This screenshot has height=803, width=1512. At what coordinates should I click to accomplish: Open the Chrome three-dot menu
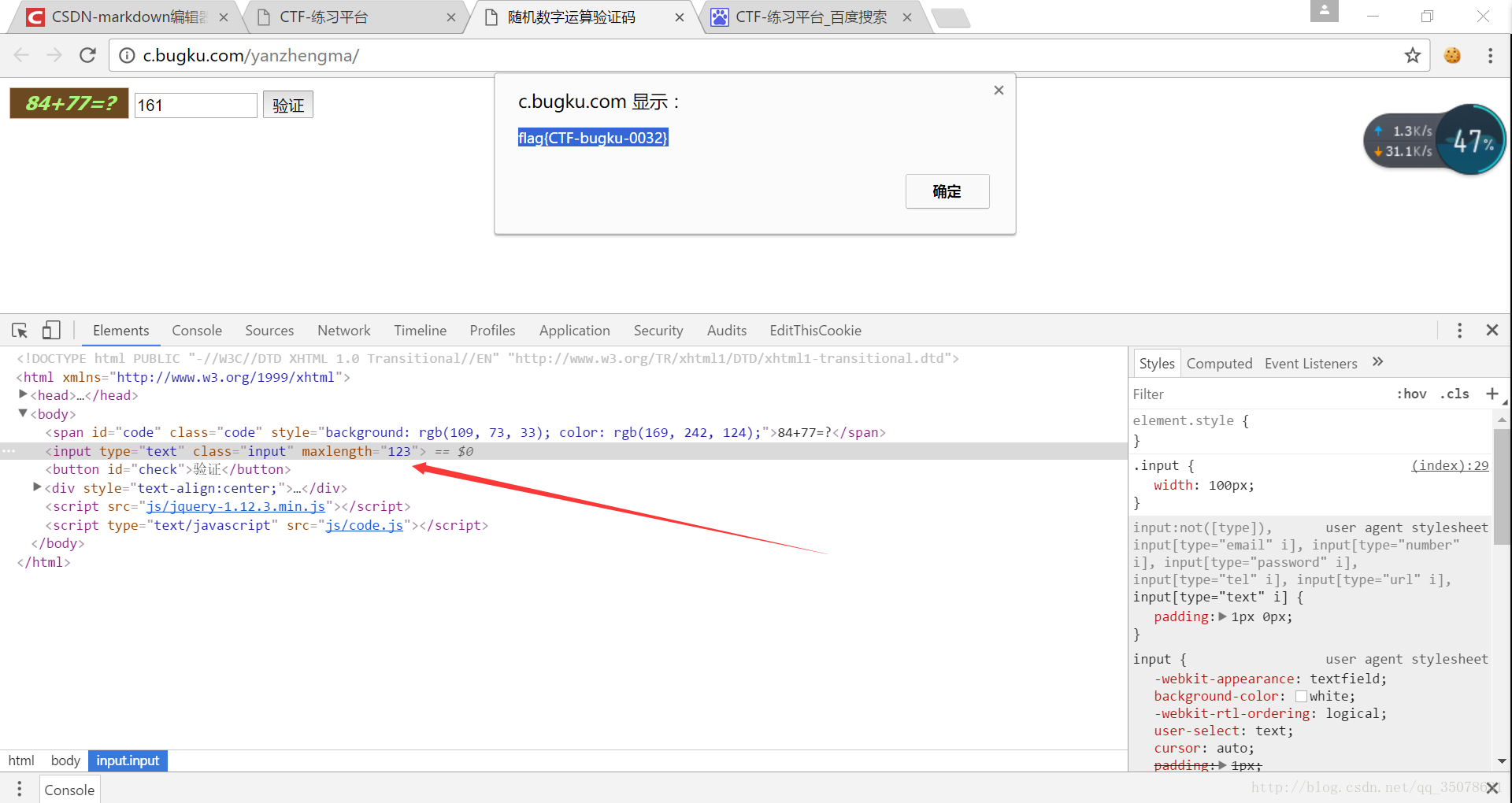pos(1490,55)
